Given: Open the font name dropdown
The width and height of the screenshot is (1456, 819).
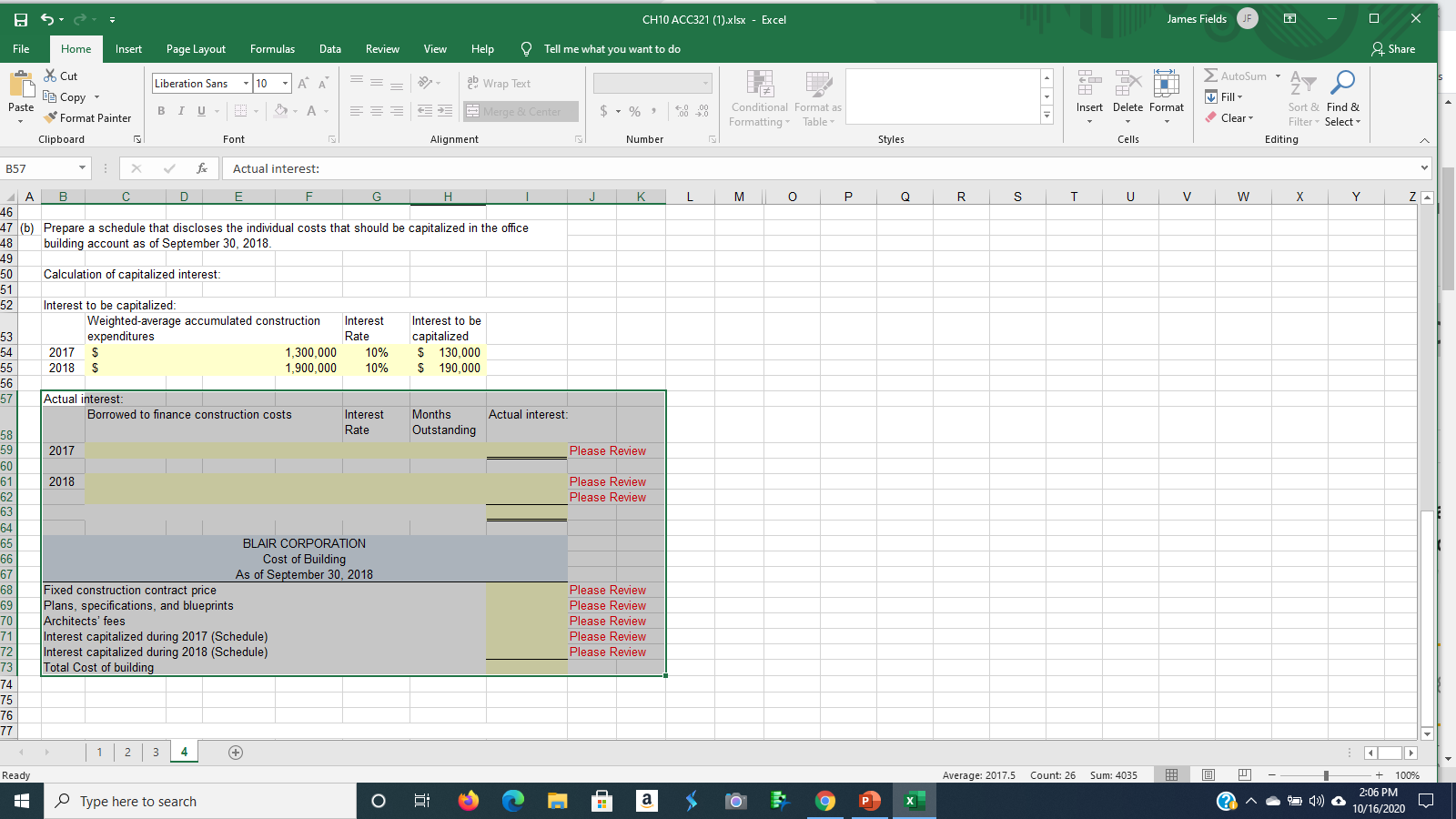Looking at the screenshot, I should [245, 83].
